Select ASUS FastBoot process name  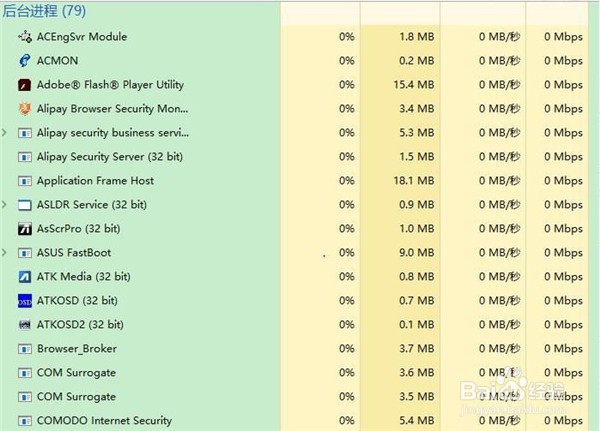74,253
